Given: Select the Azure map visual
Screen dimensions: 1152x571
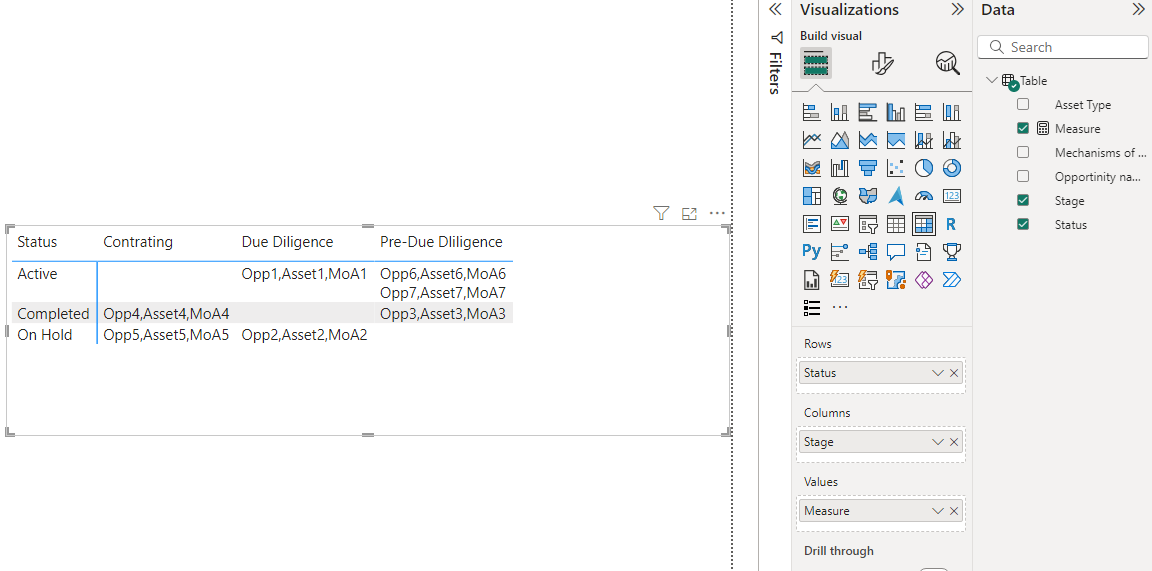Looking at the screenshot, I should 896,196.
